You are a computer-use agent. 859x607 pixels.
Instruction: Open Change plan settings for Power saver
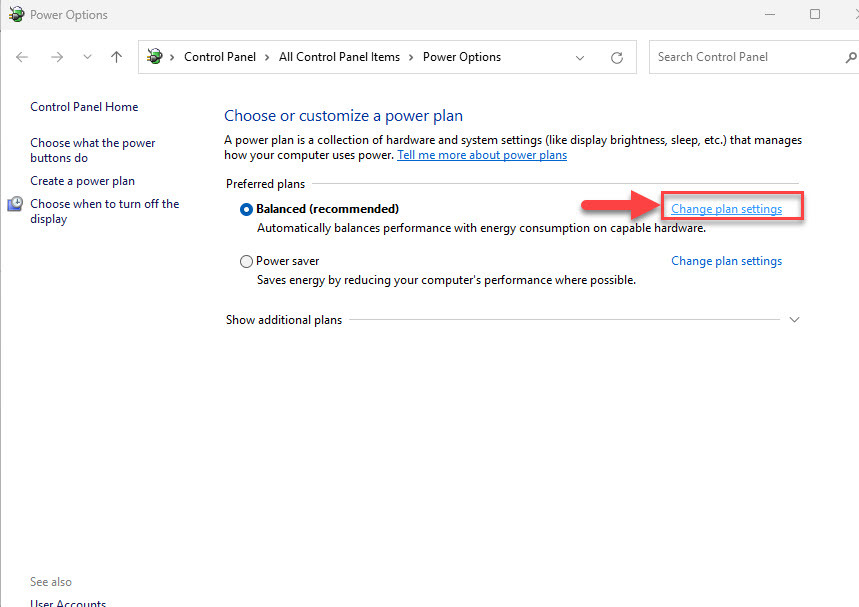pos(726,261)
